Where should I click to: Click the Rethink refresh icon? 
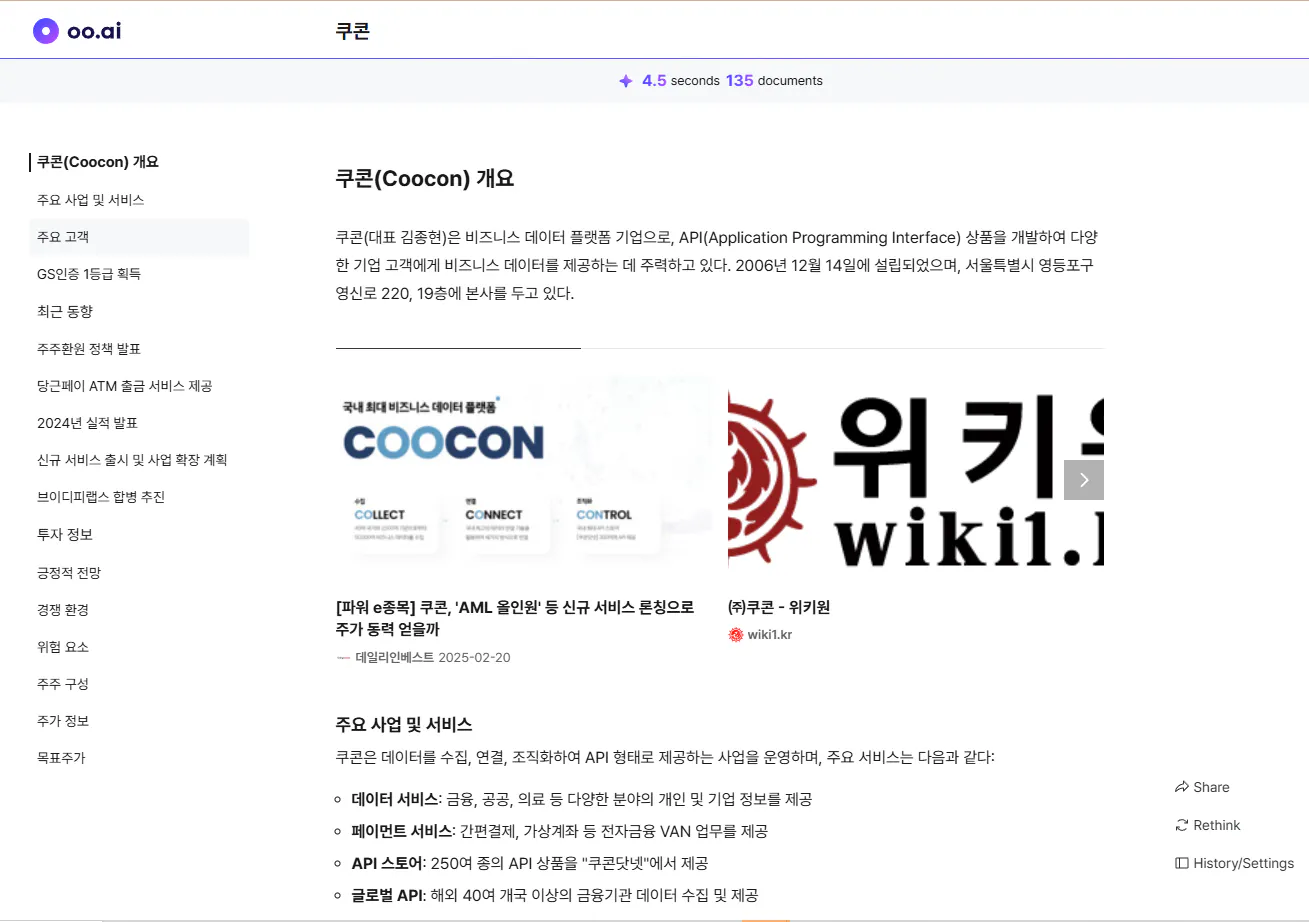(x=1182, y=825)
